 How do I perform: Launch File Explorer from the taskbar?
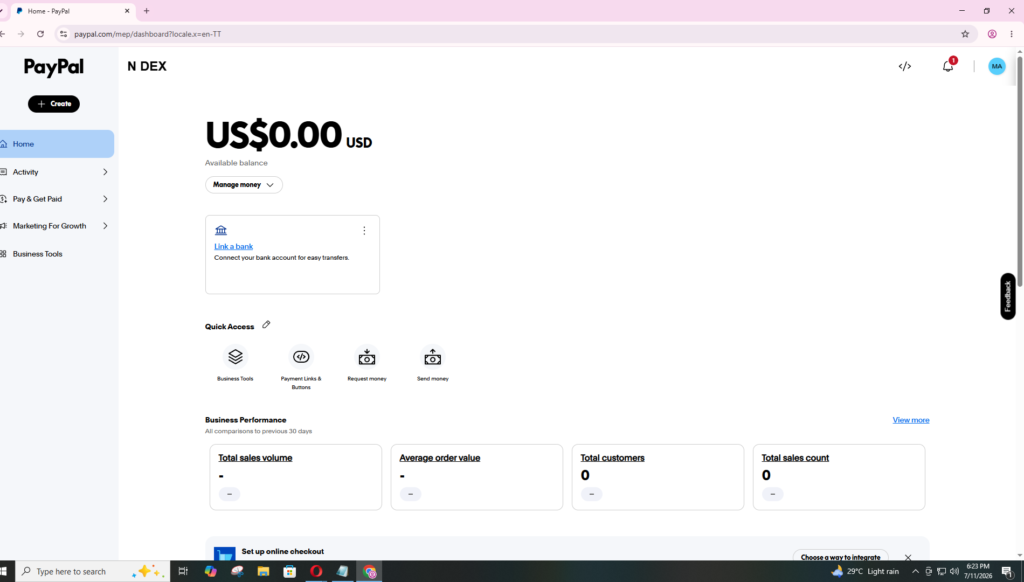(263, 572)
